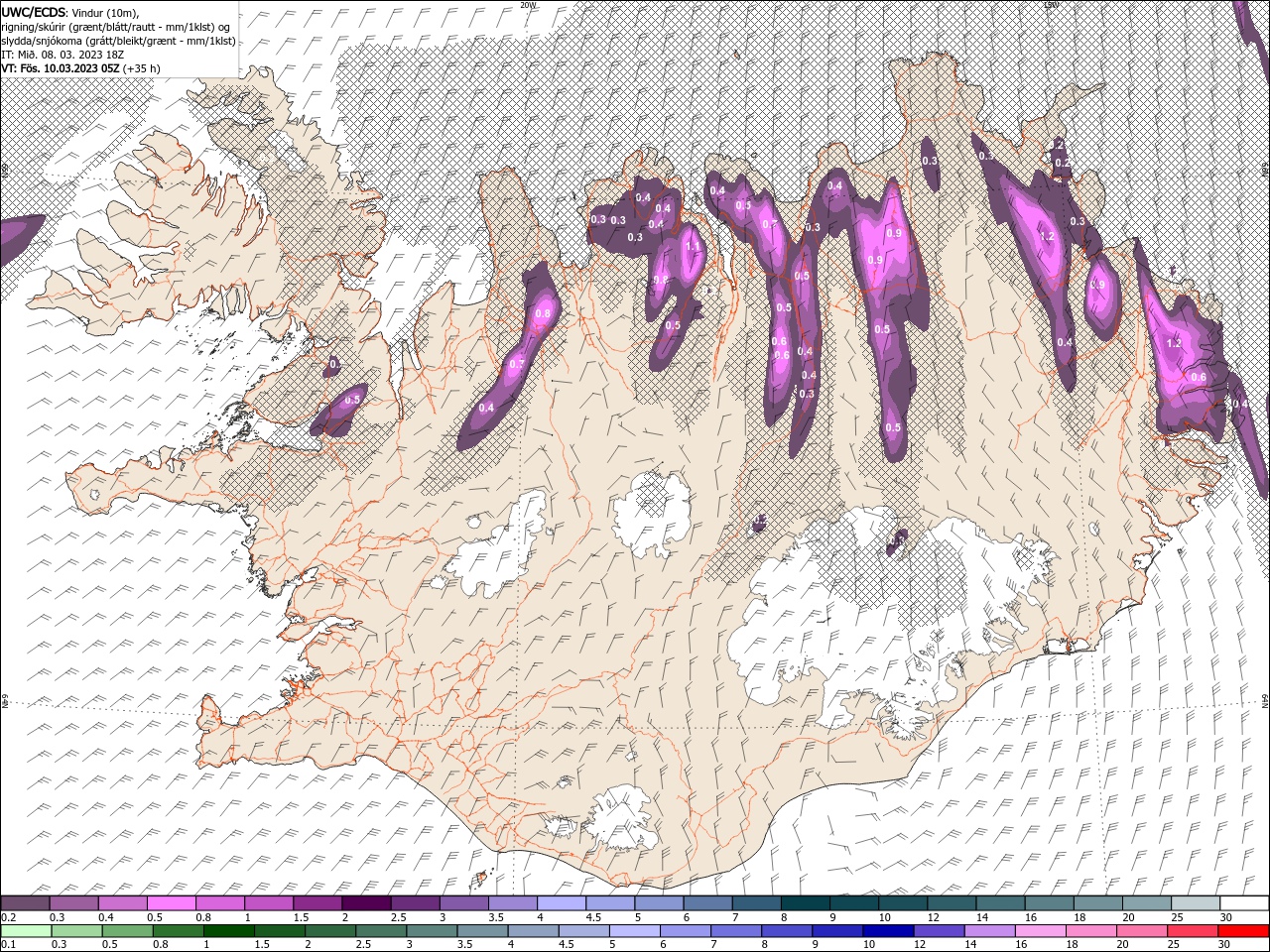Click dark teal 8–9 swatch in upper legend

click(804, 903)
